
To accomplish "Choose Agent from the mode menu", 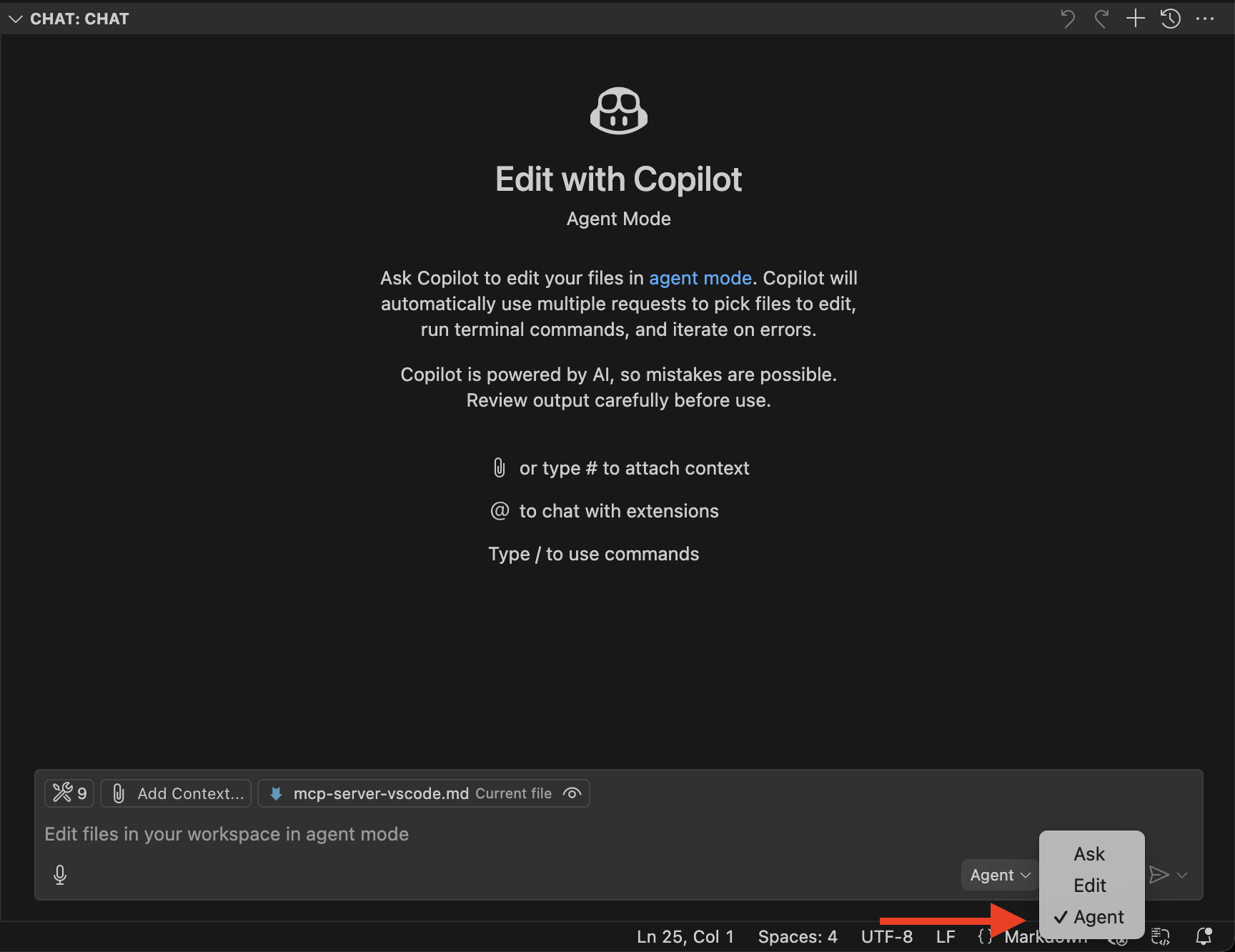I will pyautogui.click(x=1091, y=917).
